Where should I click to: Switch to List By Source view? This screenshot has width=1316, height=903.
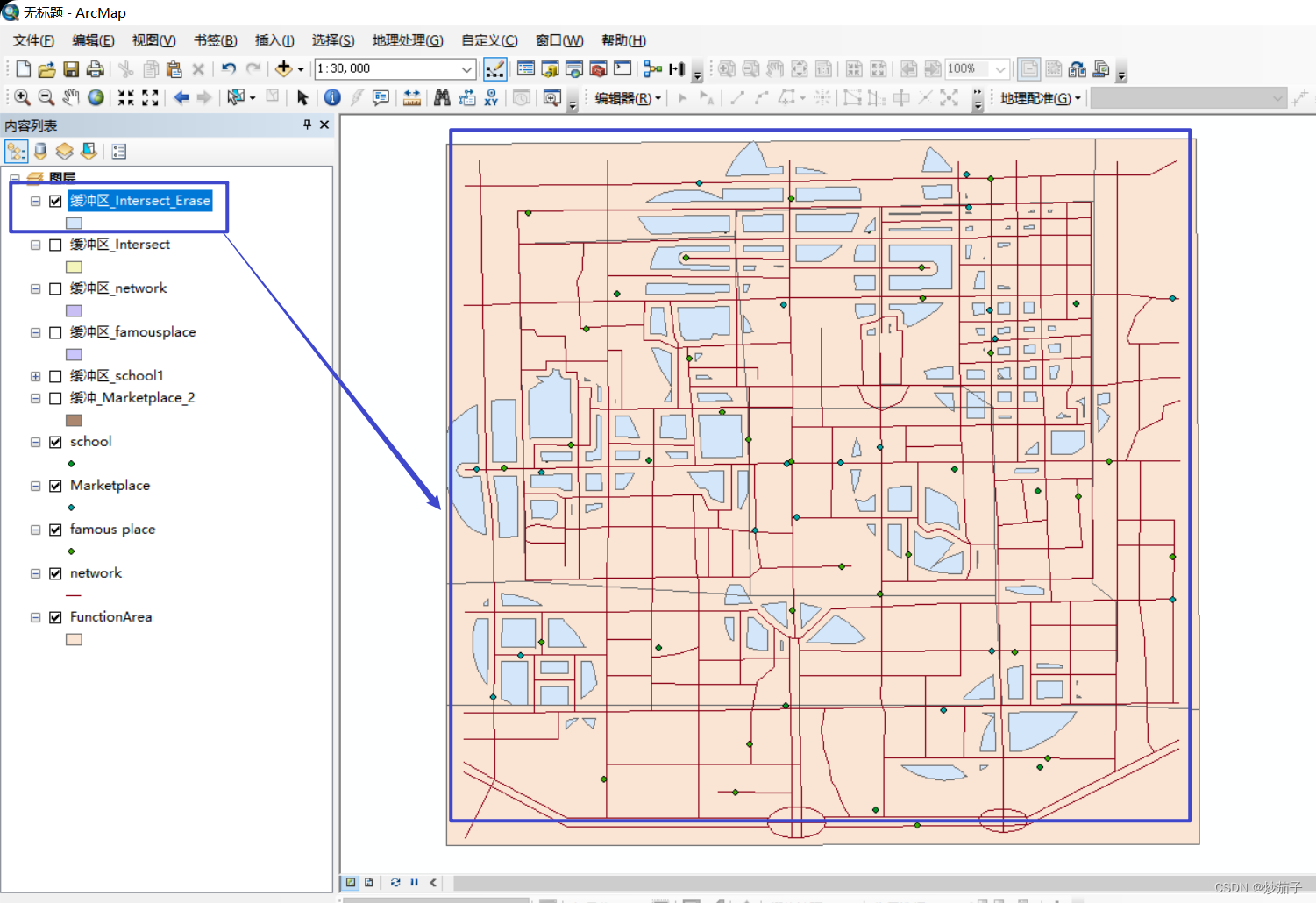(x=40, y=152)
